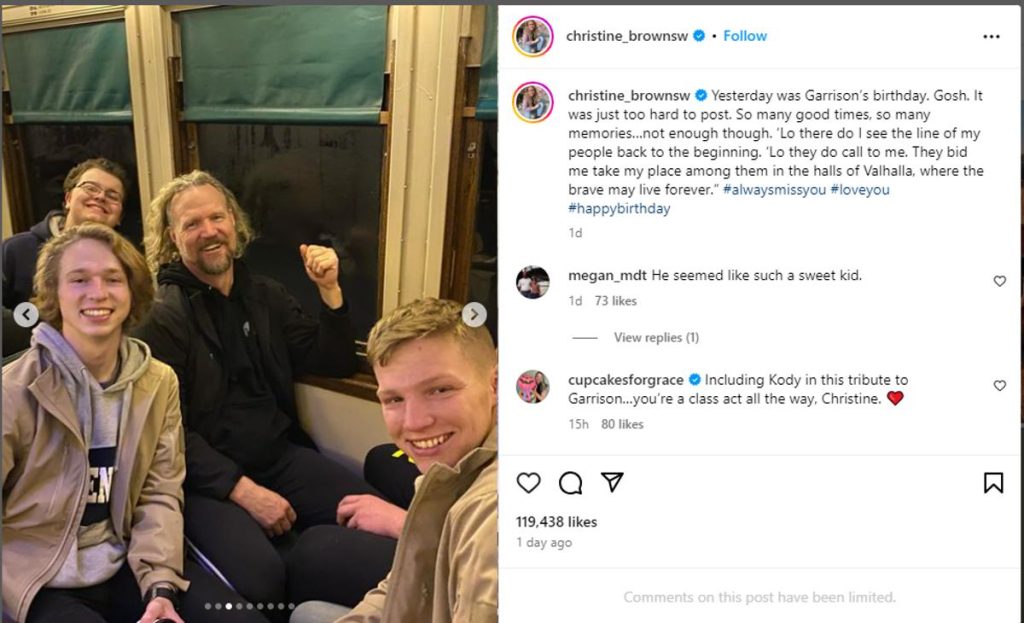1024x623 pixels.
Task: Go to previous photo in carousel
Action: (x=26, y=315)
